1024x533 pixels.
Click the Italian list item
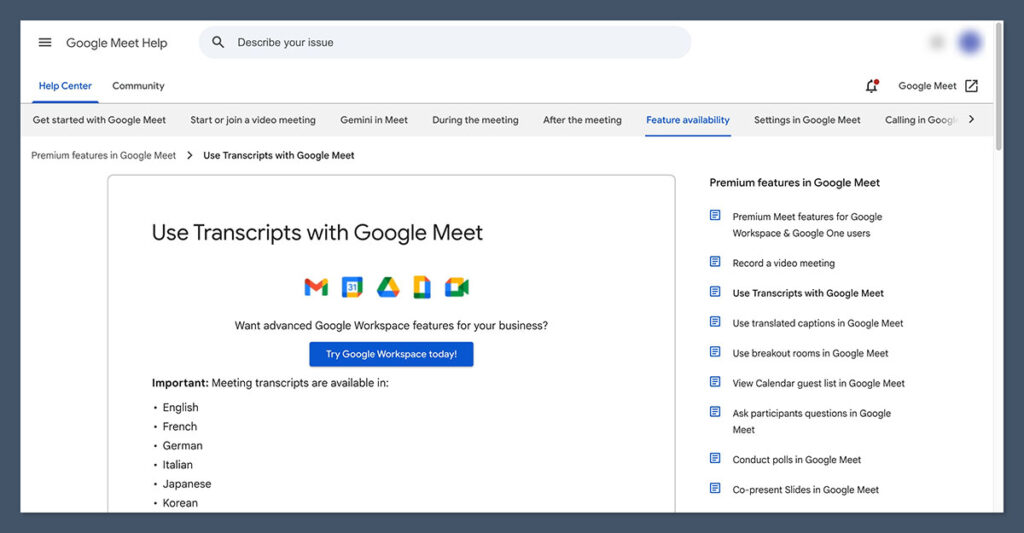178,464
